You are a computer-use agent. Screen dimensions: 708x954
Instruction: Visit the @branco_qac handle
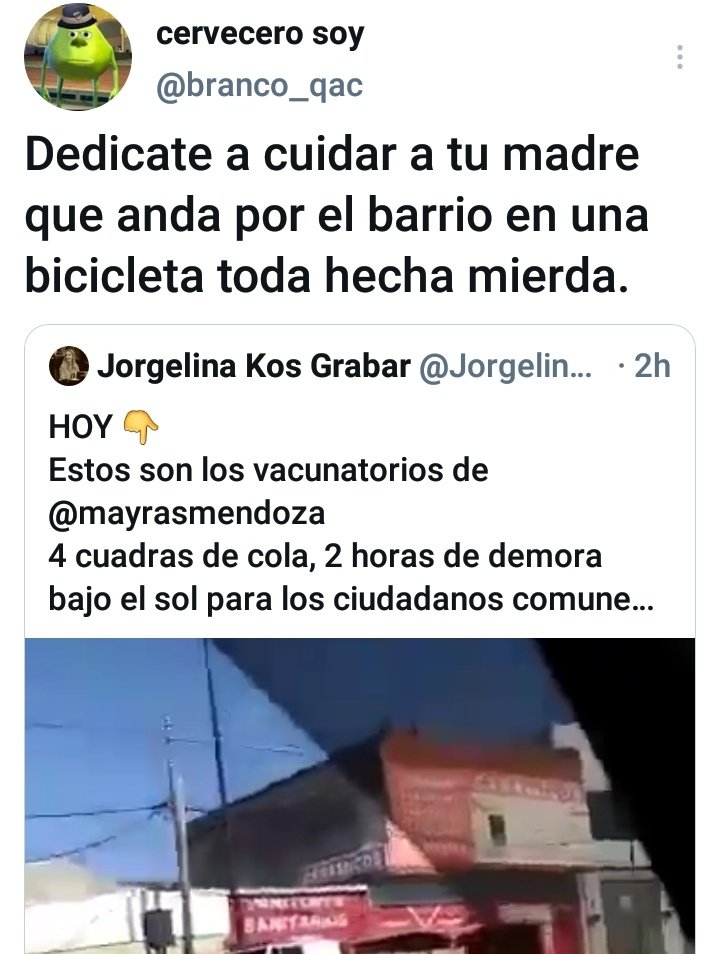(259, 86)
